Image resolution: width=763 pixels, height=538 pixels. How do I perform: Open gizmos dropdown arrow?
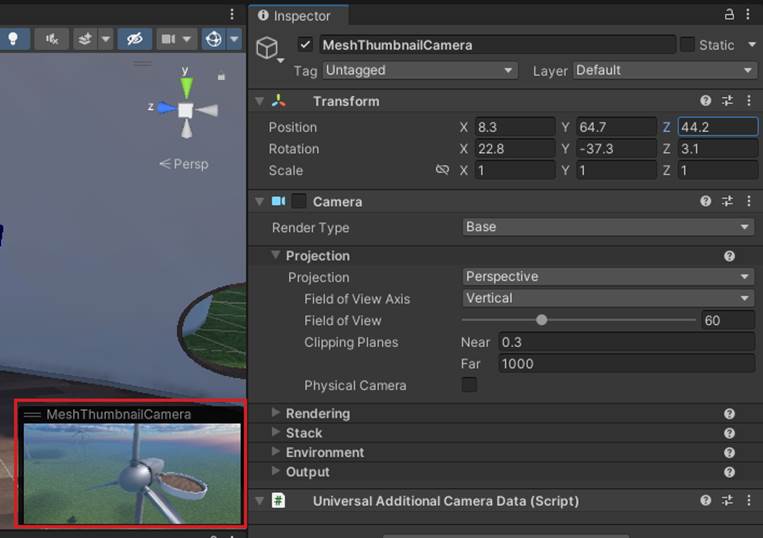(x=234, y=39)
